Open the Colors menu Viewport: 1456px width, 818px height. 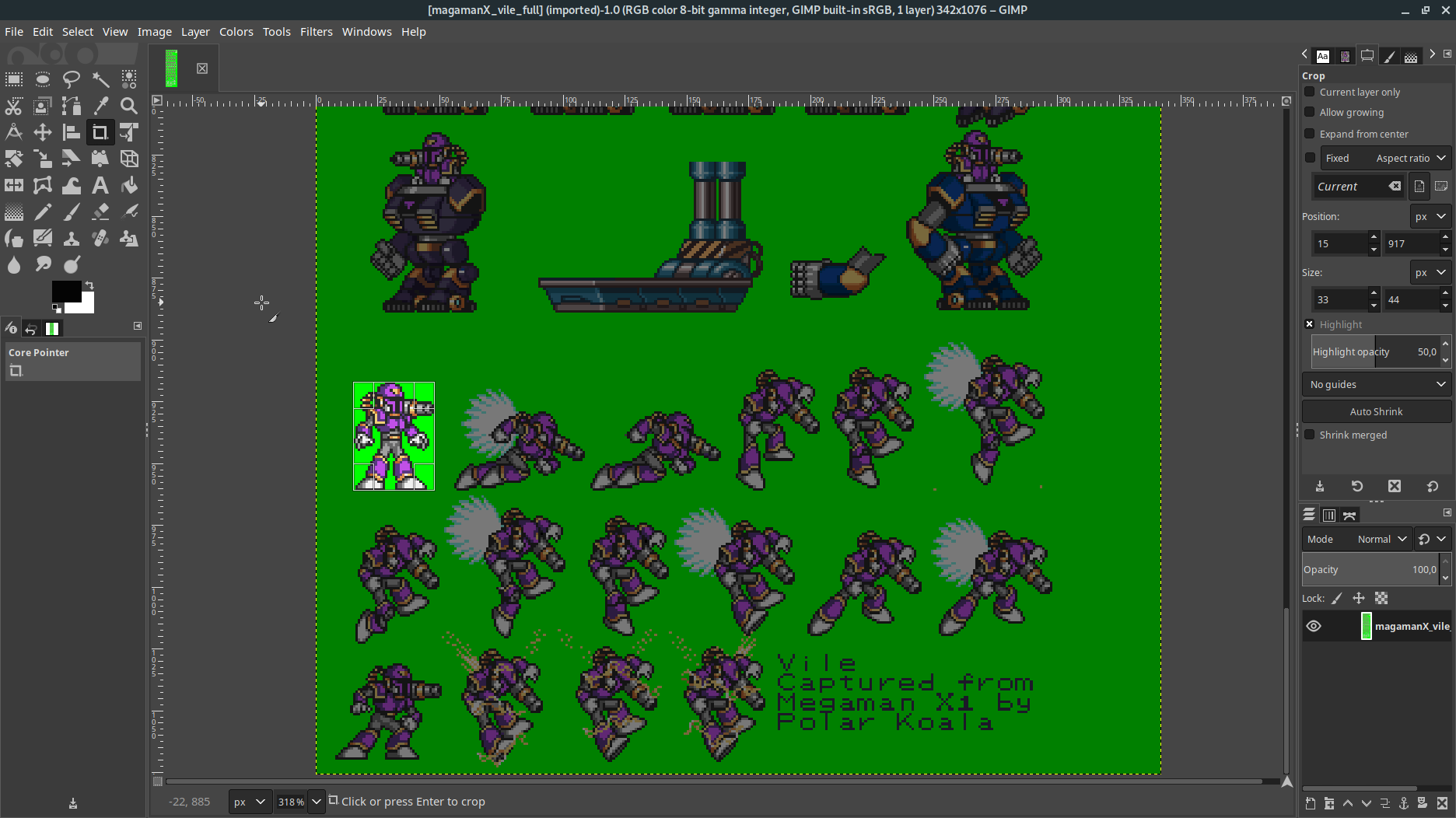point(236,32)
